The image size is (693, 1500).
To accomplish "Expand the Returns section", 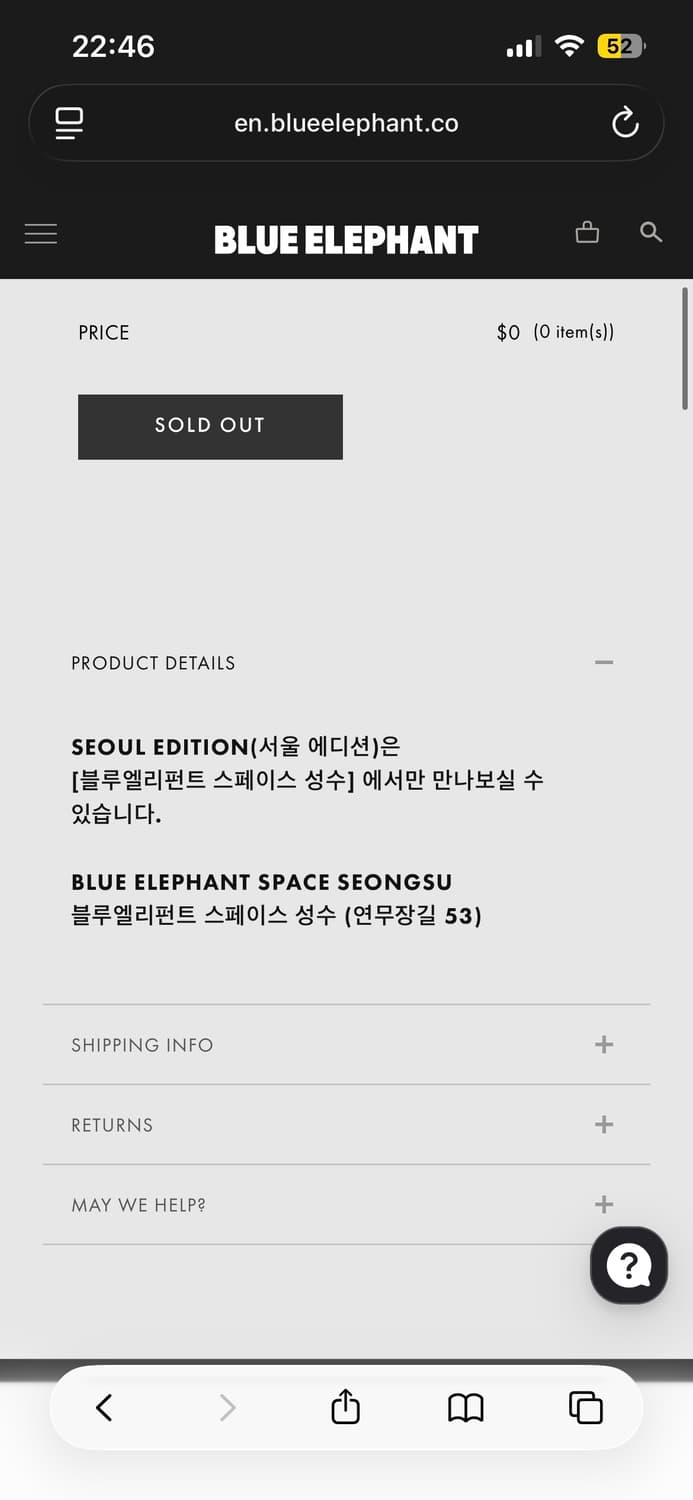I will pos(603,1125).
